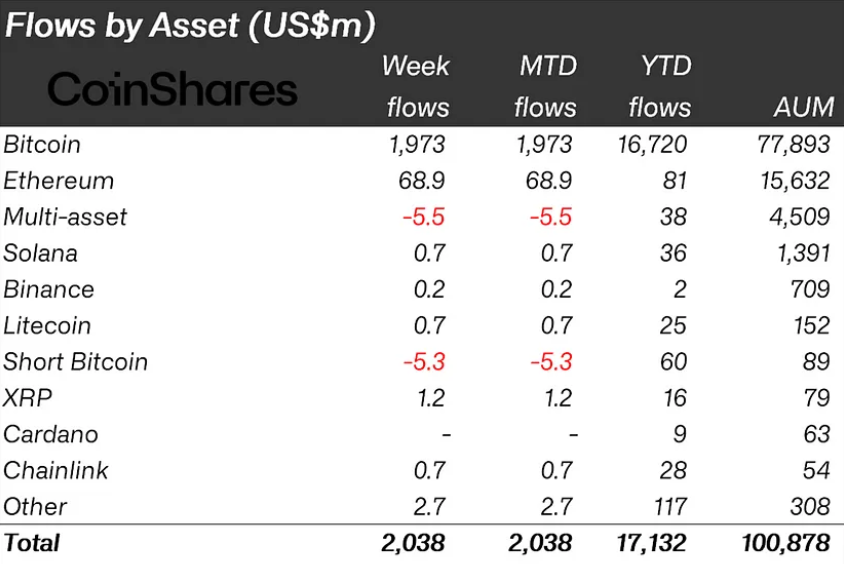Click the Flows by Asset title
Viewport: 844px width, 564px height.
click(x=189, y=25)
